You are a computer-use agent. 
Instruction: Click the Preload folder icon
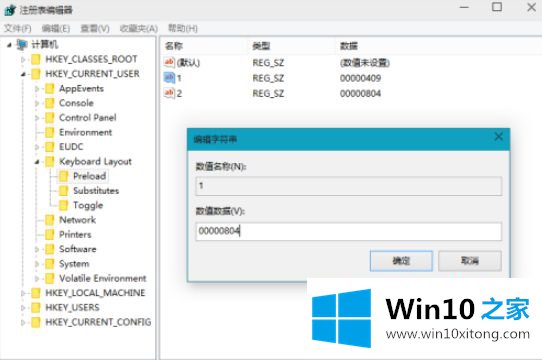(63, 176)
